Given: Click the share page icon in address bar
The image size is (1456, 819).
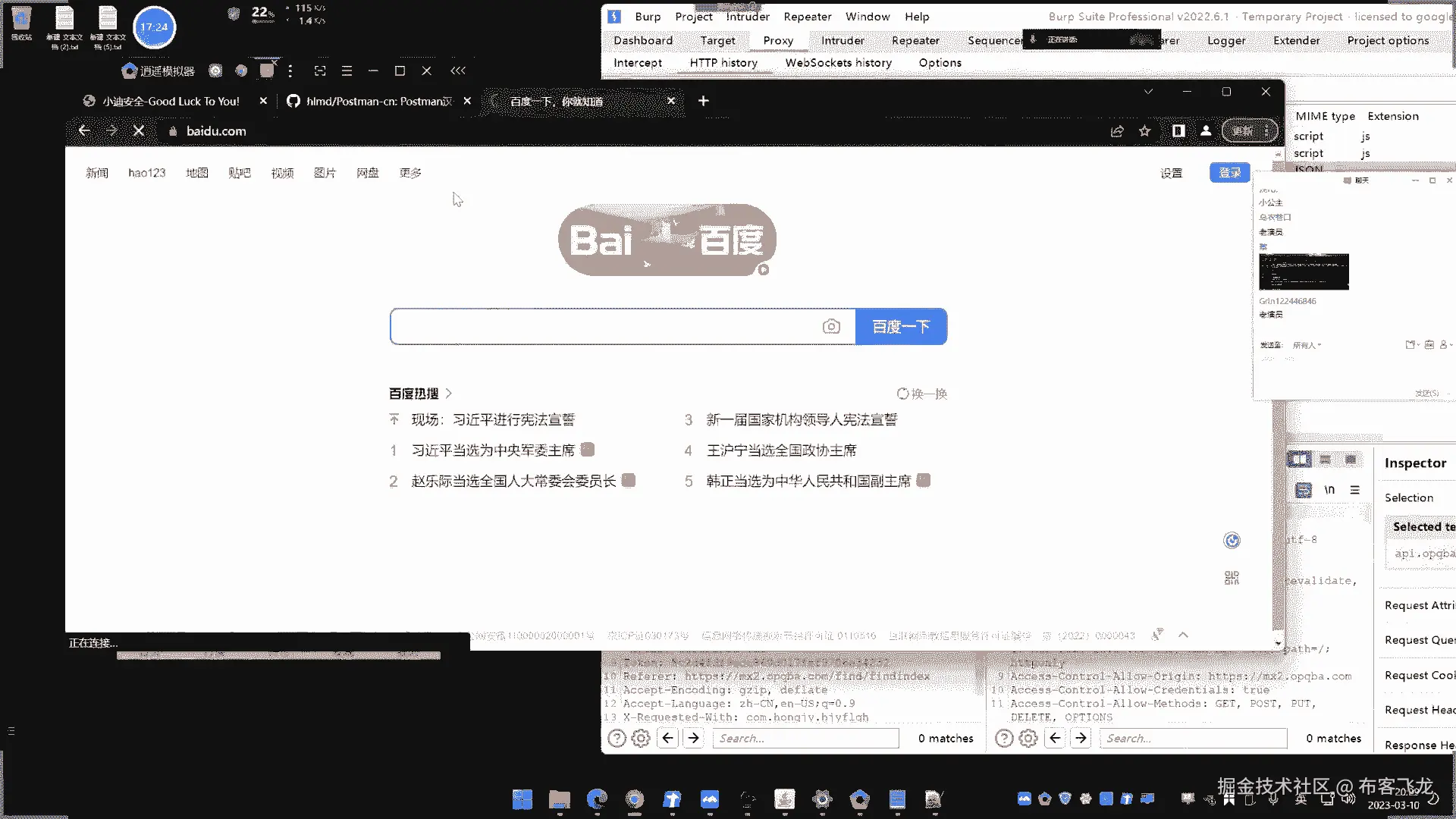Looking at the screenshot, I should click(1117, 131).
